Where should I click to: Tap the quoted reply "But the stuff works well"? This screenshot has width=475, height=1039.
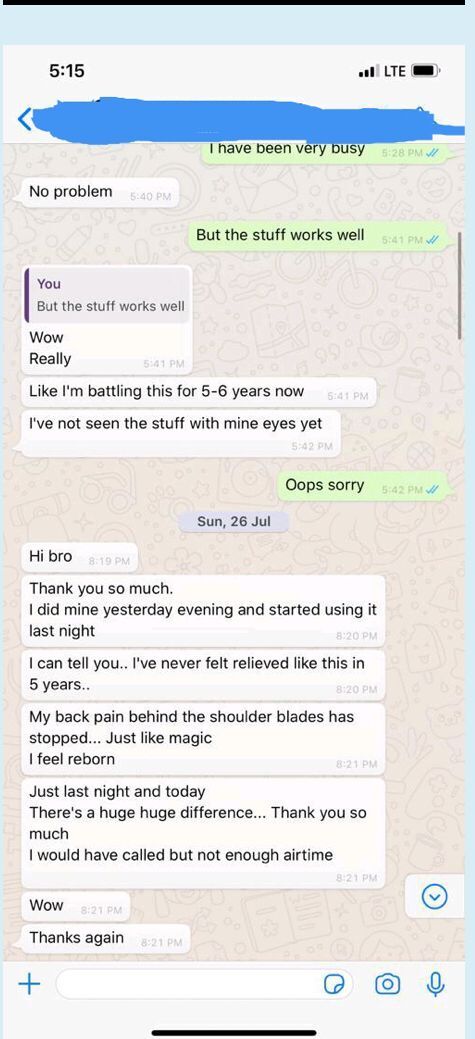(107, 295)
